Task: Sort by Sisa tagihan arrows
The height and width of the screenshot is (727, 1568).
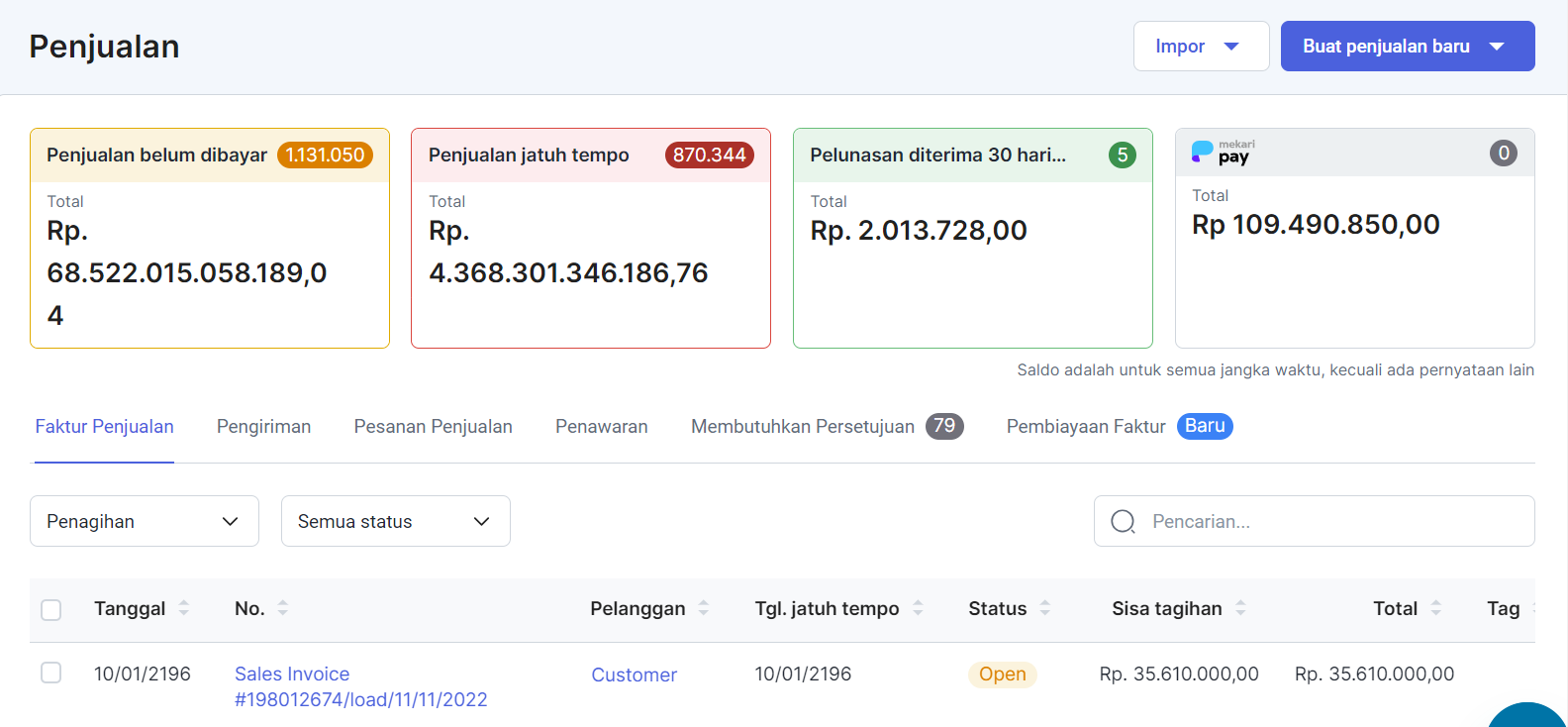Action: click(x=1240, y=608)
